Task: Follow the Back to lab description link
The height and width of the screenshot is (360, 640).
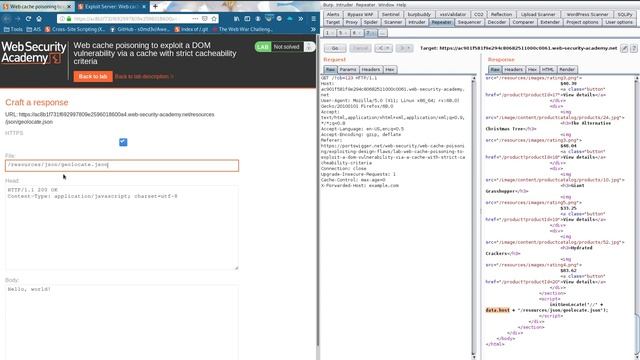Action: pyautogui.click(x=144, y=76)
